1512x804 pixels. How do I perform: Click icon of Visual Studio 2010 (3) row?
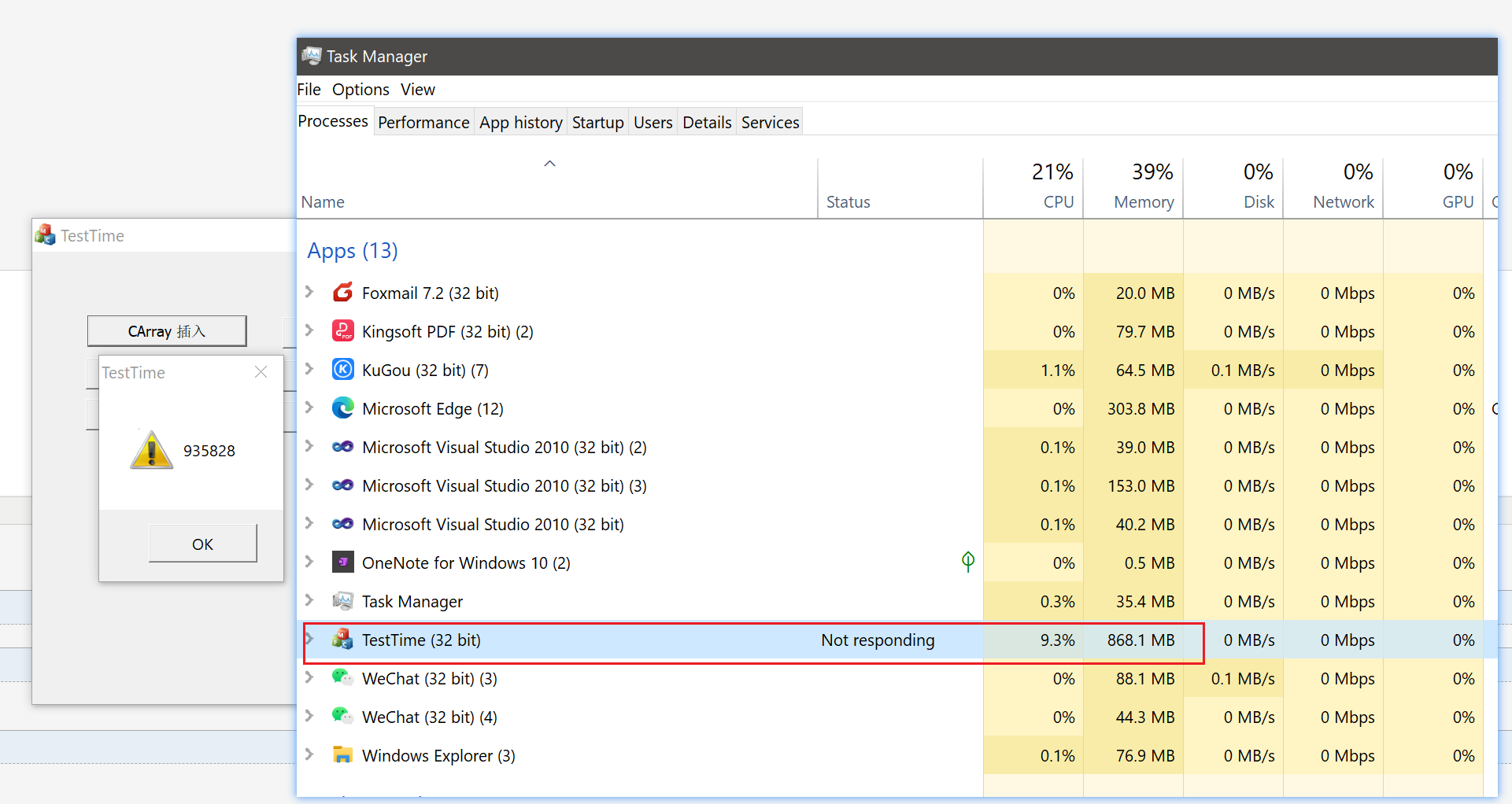pyautogui.click(x=342, y=485)
